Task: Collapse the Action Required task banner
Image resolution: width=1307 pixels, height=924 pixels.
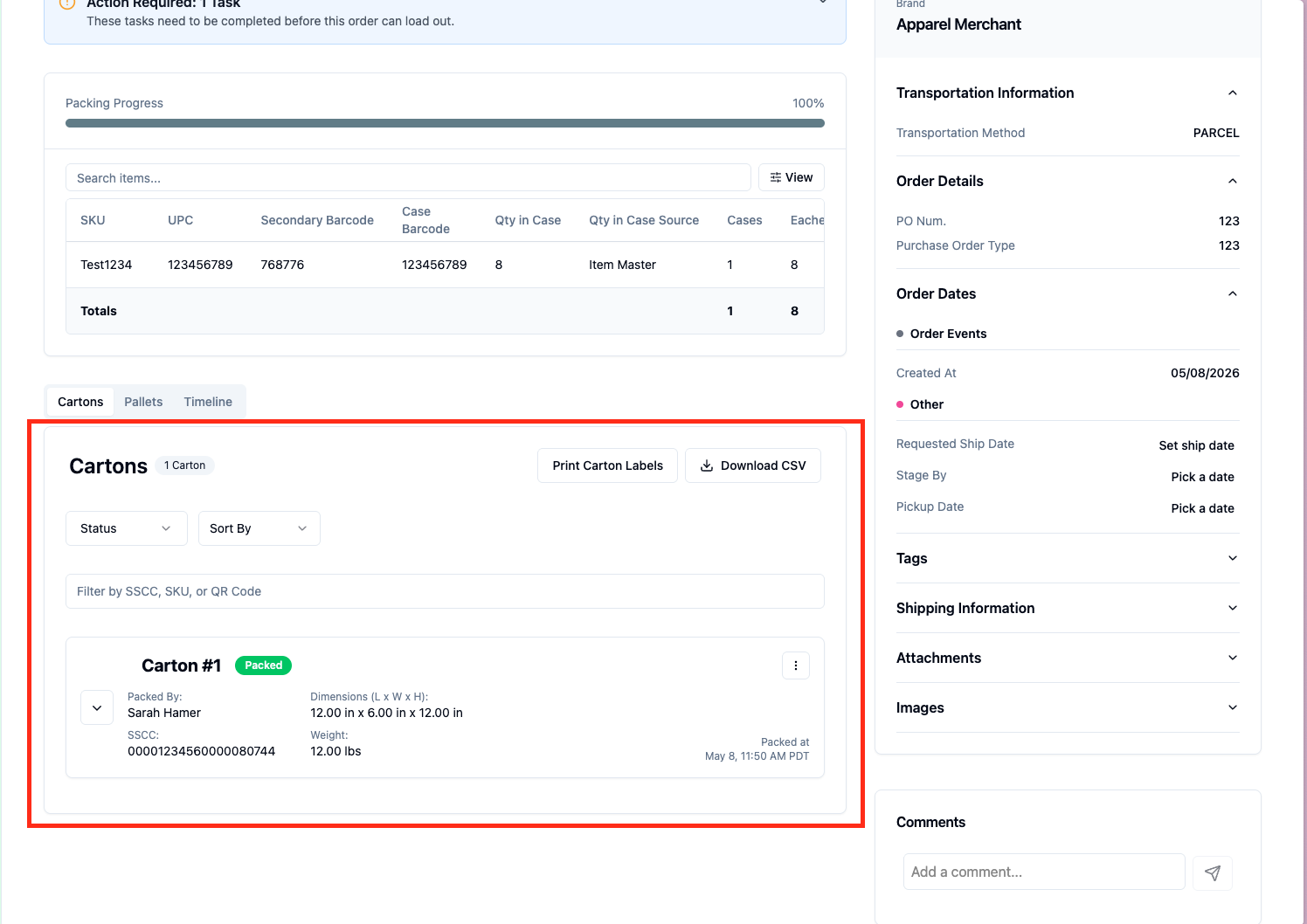Action: (822, 3)
